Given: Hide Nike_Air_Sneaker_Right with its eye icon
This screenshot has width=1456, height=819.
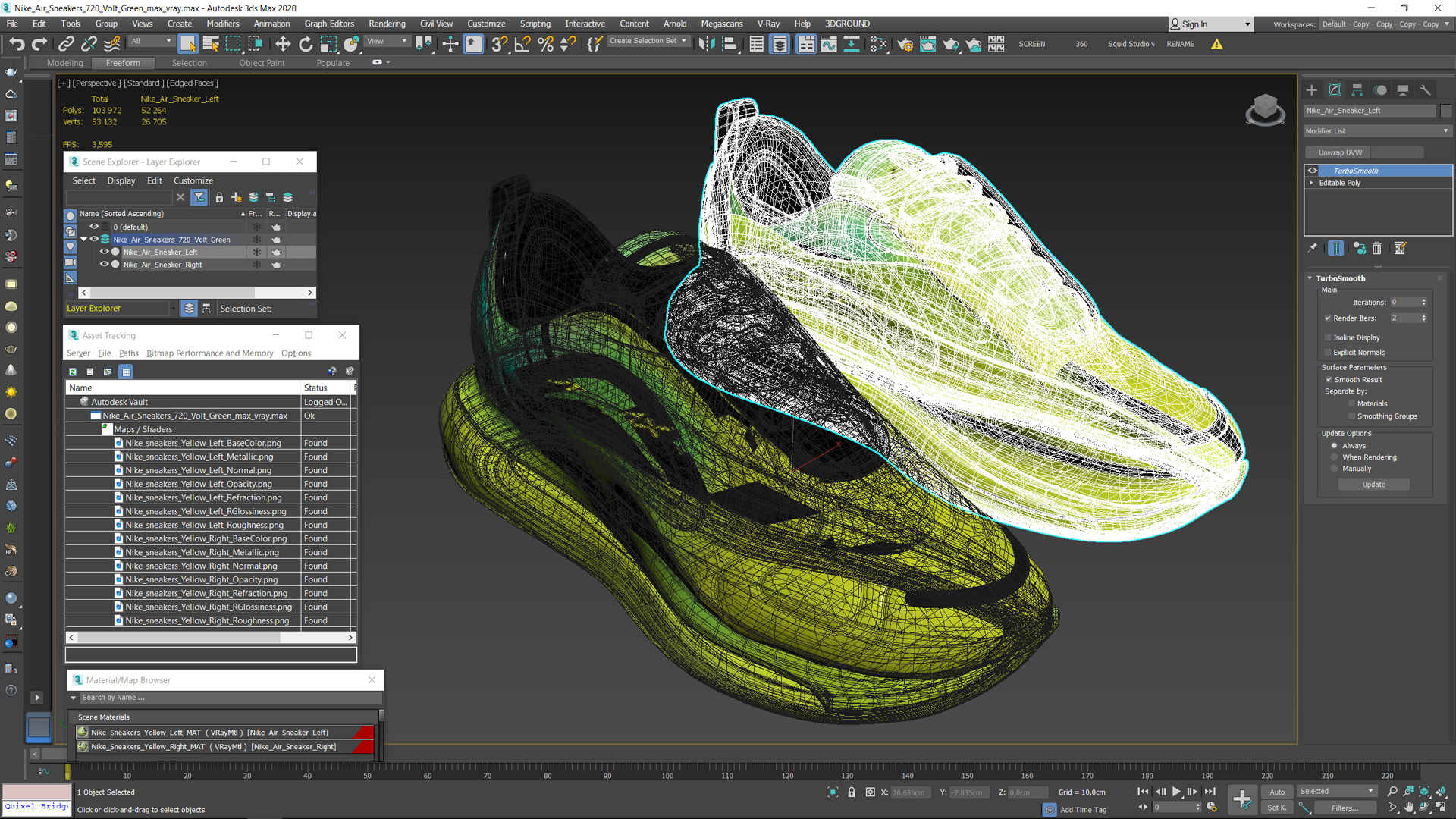Looking at the screenshot, I should 105,265.
